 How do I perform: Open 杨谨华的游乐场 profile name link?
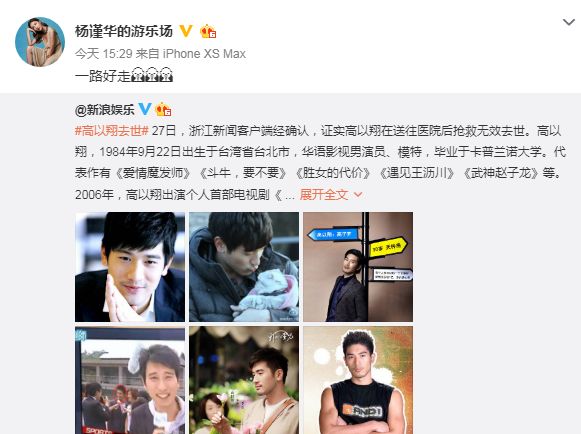coord(124,31)
